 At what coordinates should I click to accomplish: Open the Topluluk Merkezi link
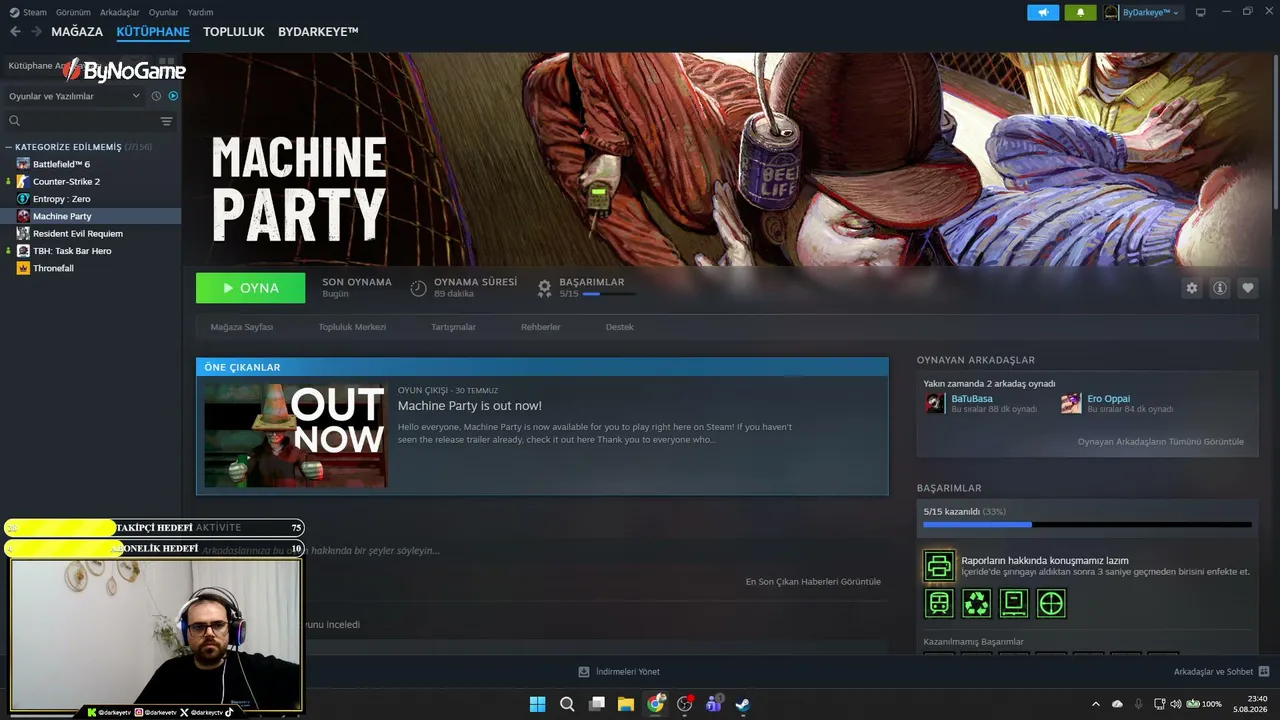tap(352, 327)
